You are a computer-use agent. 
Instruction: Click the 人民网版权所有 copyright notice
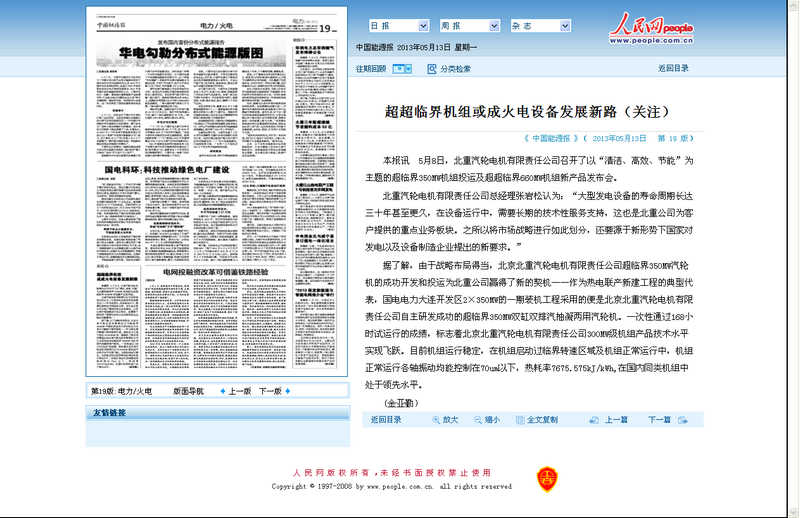(392, 473)
